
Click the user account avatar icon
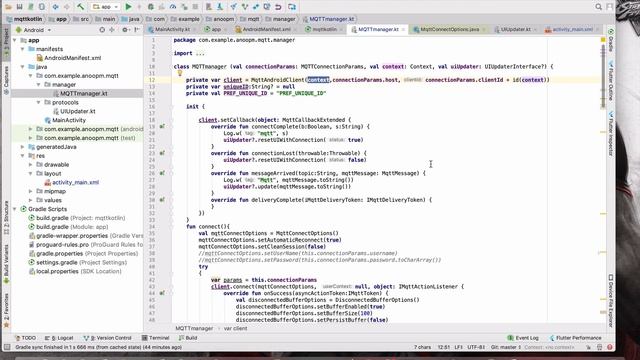[609, 7]
